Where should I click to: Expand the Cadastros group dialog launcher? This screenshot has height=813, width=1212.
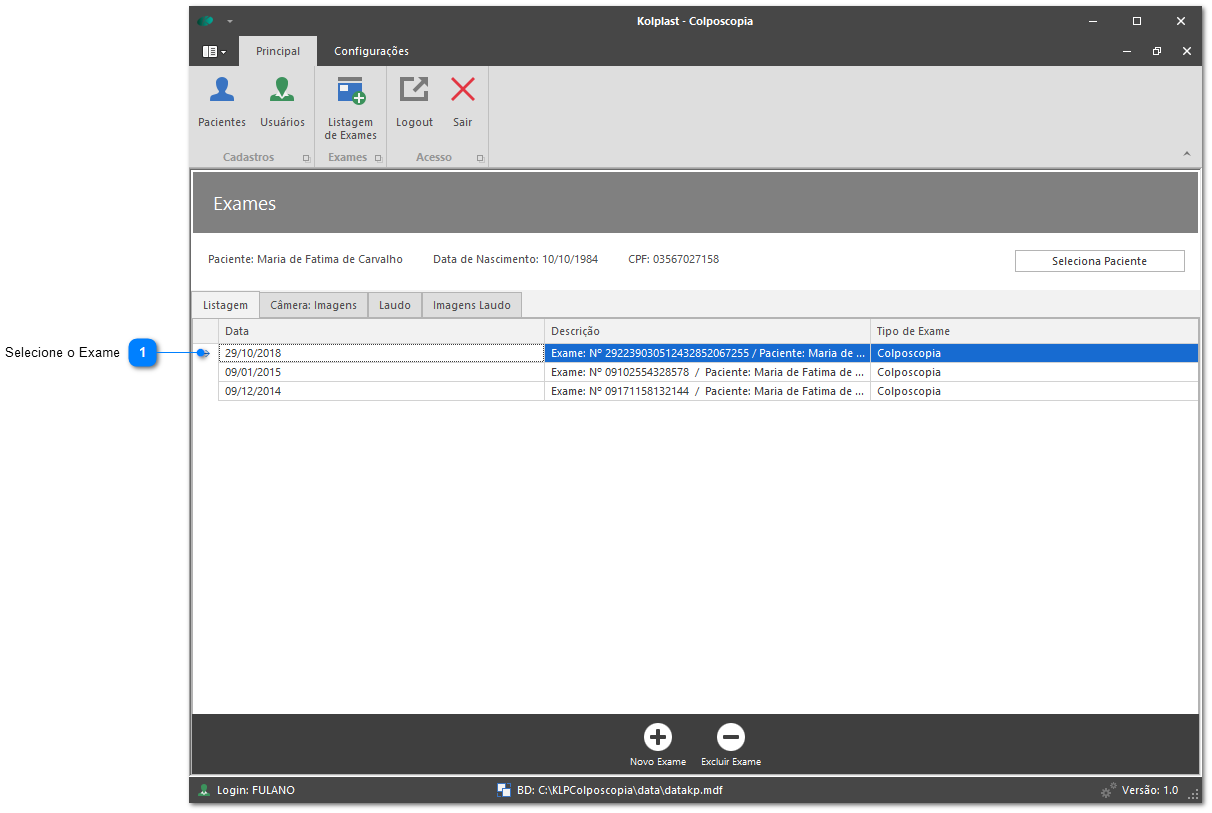click(306, 158)
